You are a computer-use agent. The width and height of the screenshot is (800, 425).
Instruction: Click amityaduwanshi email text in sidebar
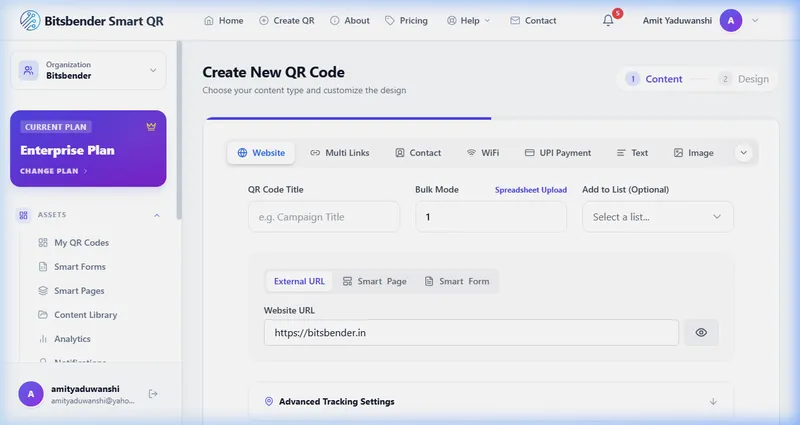point(93,401)
